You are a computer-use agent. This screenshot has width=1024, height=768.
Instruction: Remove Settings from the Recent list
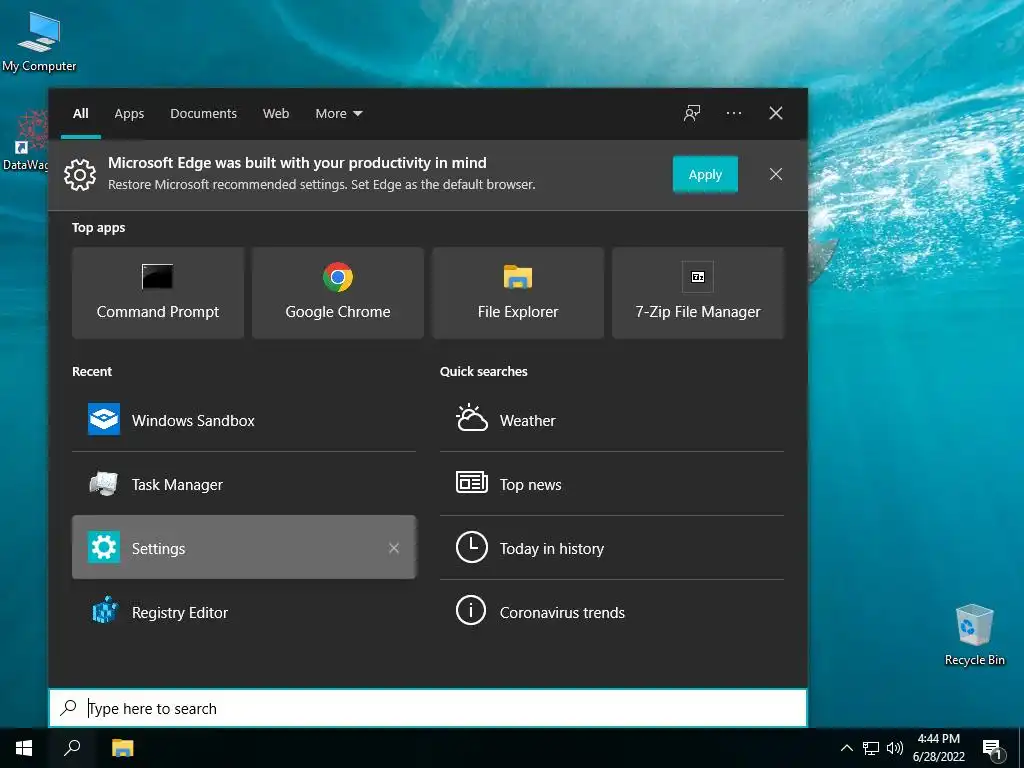tap(394, 548)
